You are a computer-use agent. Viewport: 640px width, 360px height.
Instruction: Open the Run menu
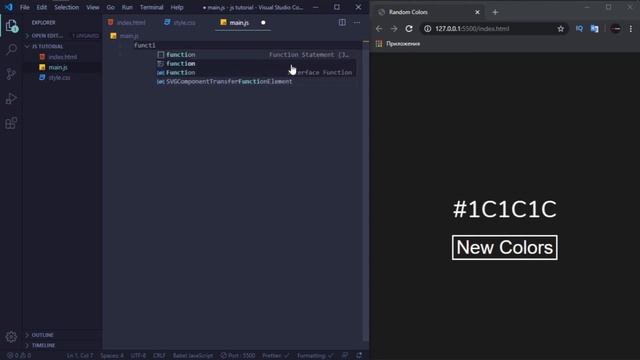pos(127,7)
